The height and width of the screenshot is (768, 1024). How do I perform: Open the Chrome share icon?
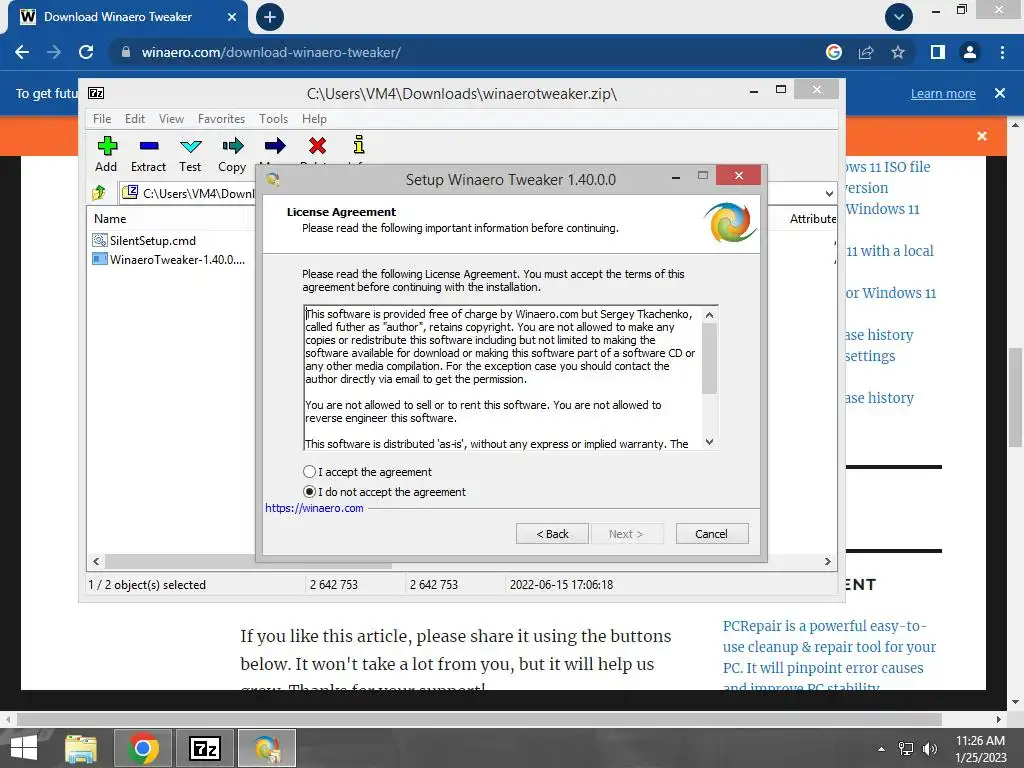[866, 52]
